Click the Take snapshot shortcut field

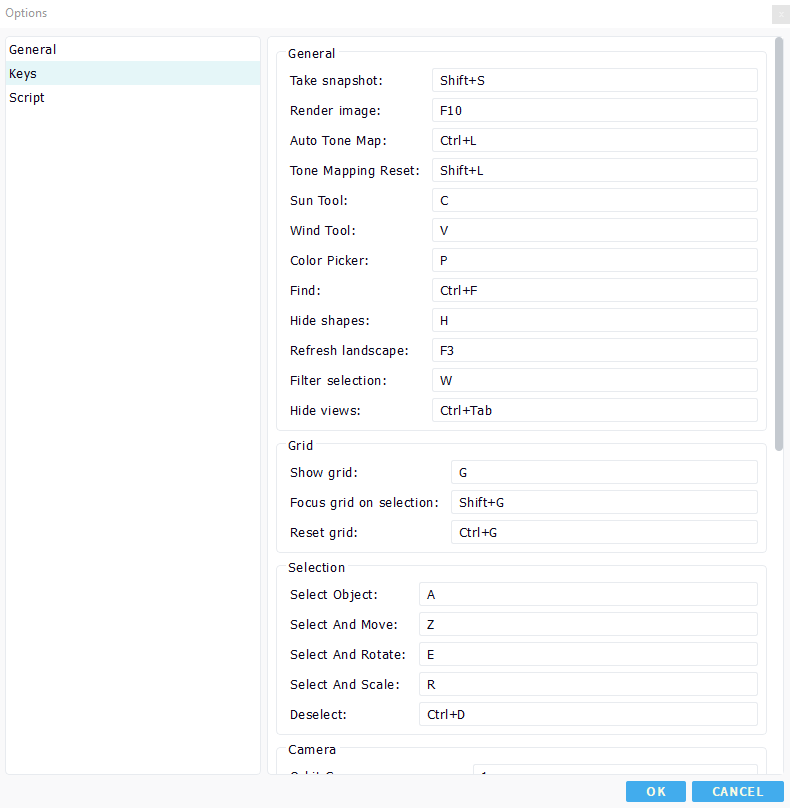tap(594, 81)
